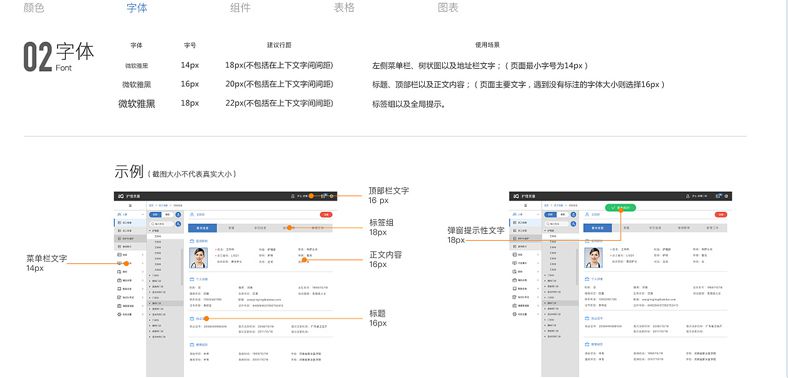Click the 标签组以及全局提示 usage text
Image resolution: width=788 pixels, height=378 pixels.
(x=409, y=105)
